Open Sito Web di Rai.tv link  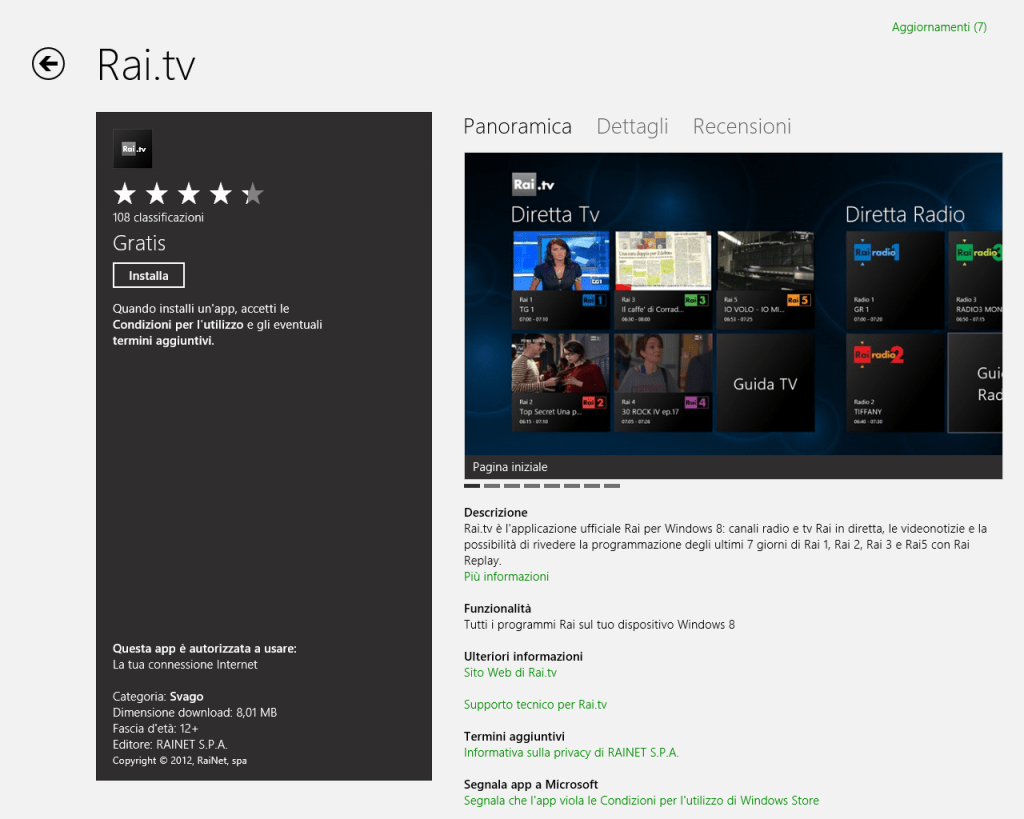click(x=510, y=673)
